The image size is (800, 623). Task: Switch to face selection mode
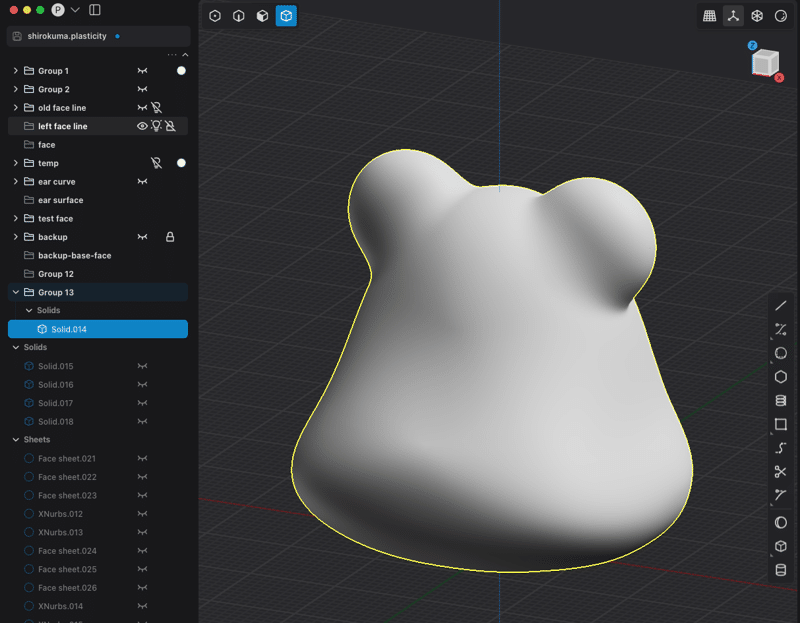pyautogui.click(x=262, y=16)
